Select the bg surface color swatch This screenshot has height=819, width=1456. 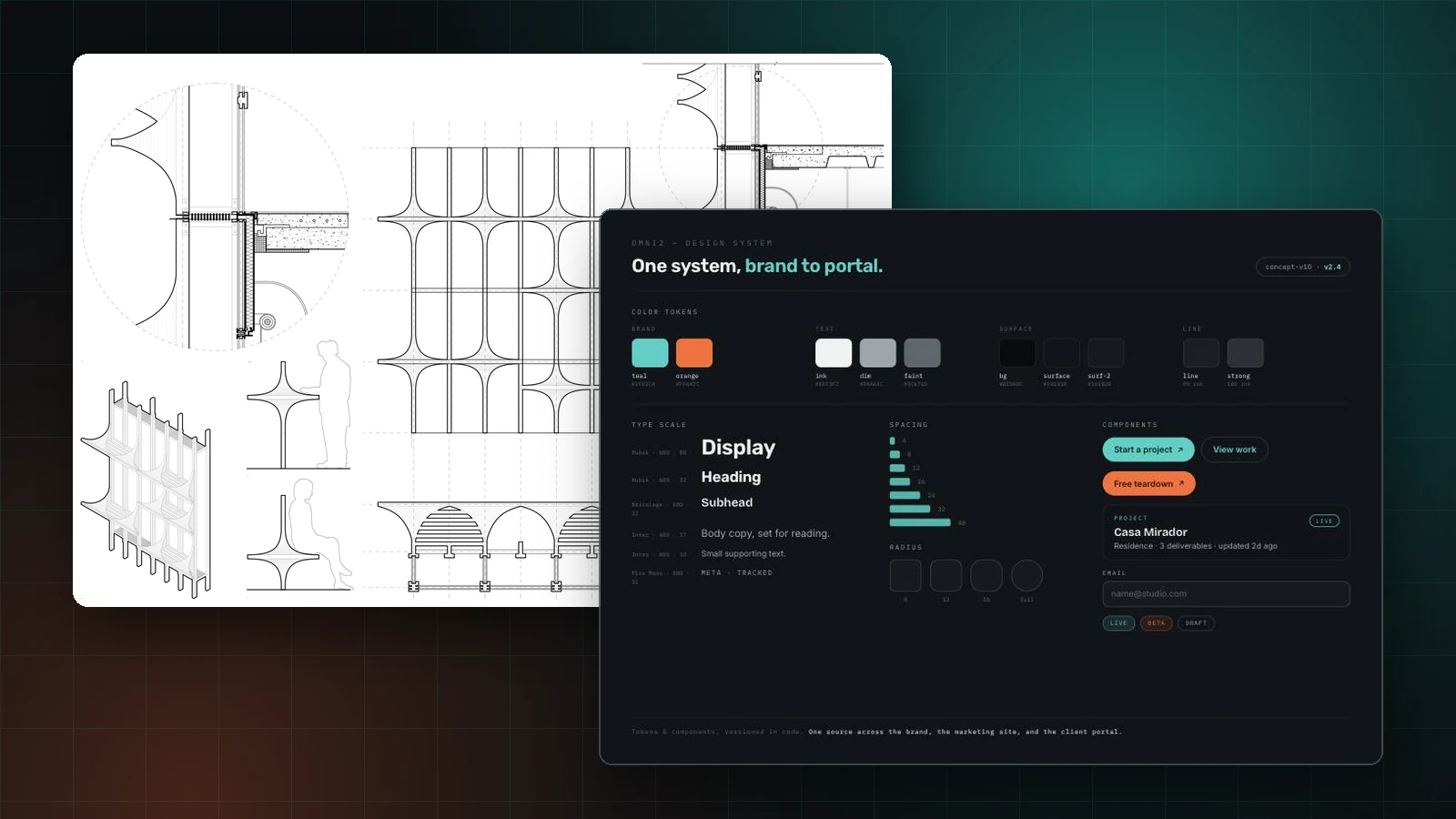coord(1017,352)
